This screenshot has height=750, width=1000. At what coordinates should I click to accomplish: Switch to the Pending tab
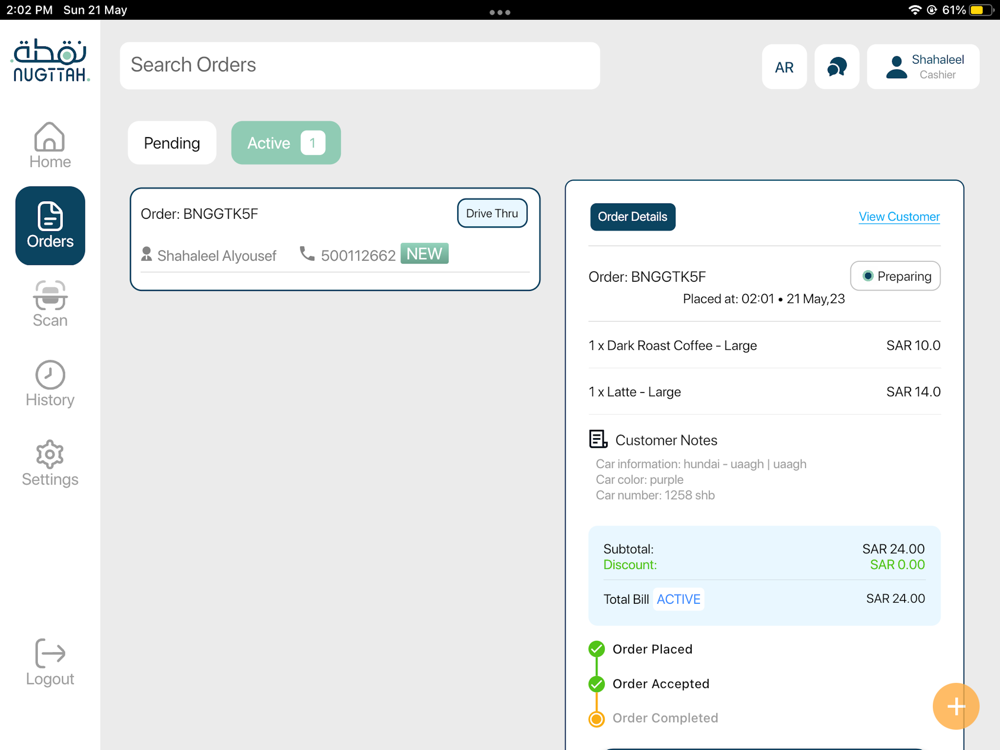pos(172,143)
